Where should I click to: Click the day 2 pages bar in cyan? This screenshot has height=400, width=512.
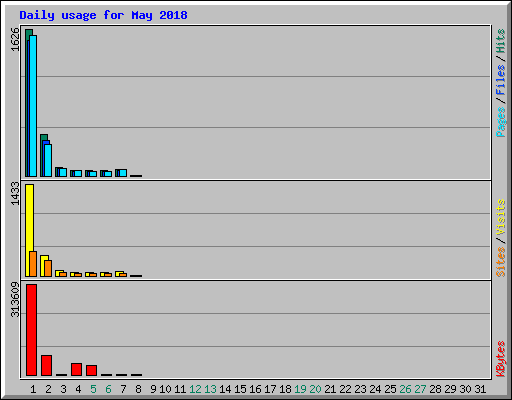48,160
